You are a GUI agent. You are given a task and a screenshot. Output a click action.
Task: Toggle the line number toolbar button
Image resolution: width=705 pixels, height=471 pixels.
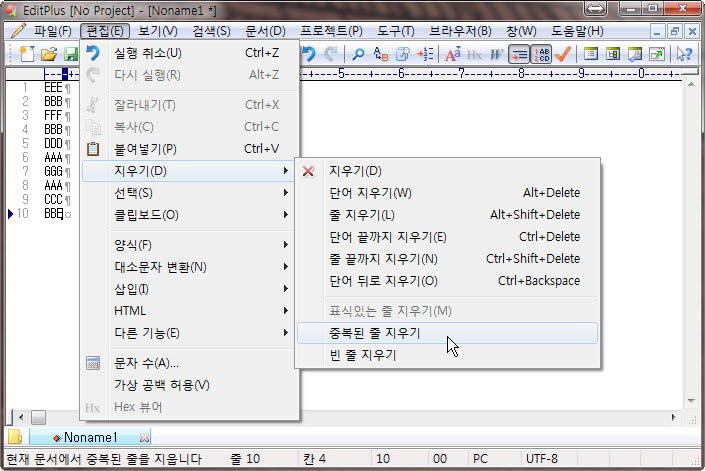click(x=541, y=54)
